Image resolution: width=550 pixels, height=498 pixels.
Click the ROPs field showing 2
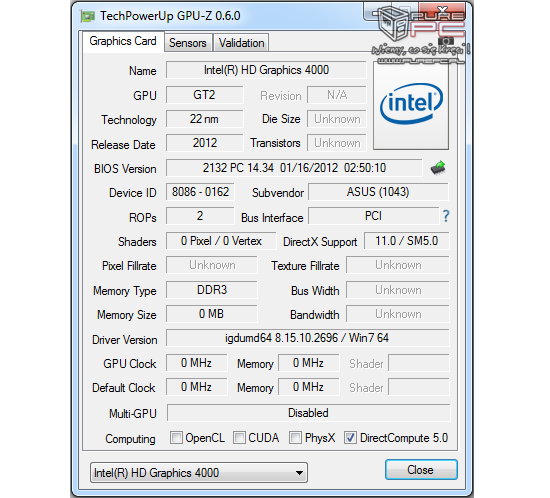[200, 216]
